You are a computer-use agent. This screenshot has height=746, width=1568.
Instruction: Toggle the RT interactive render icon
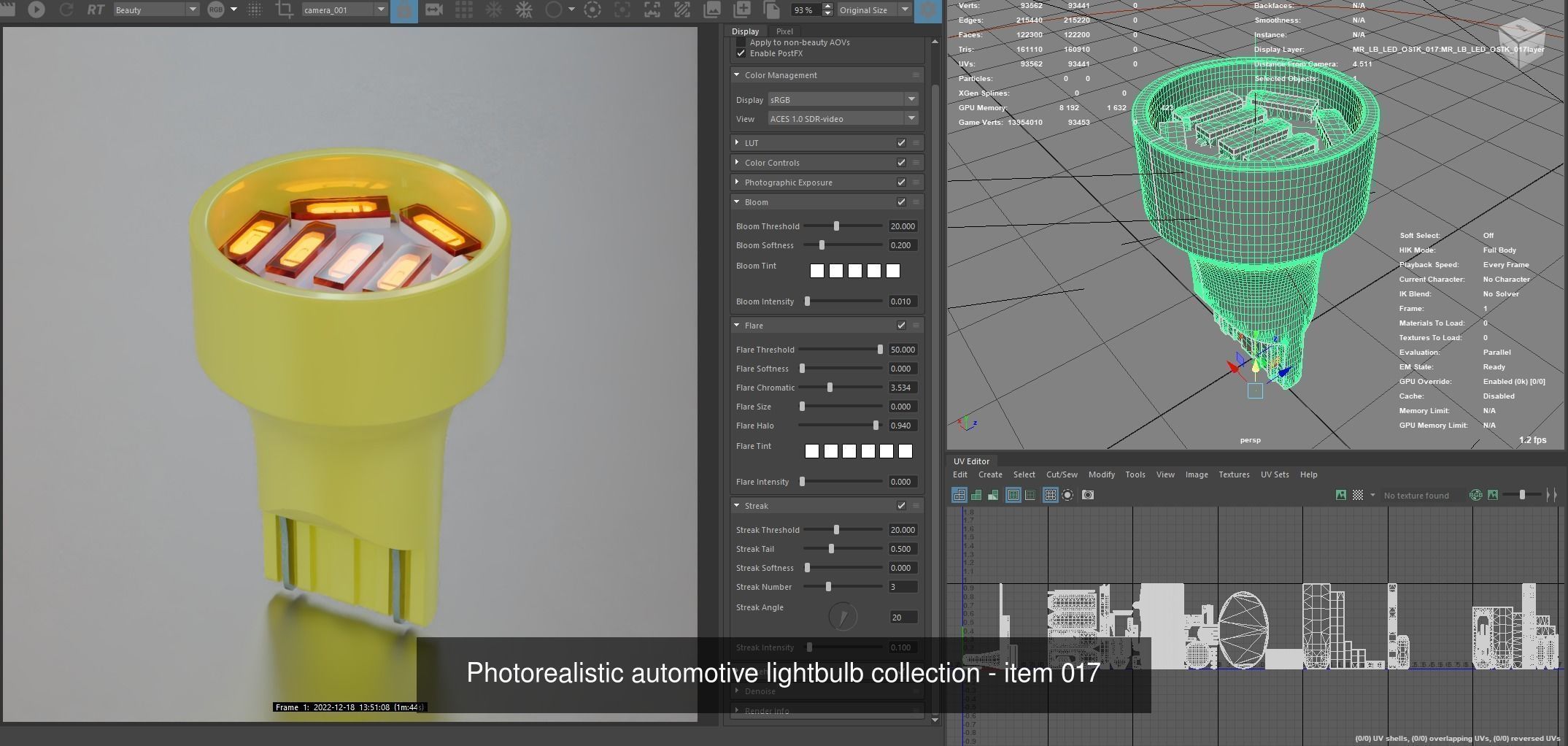96,9
